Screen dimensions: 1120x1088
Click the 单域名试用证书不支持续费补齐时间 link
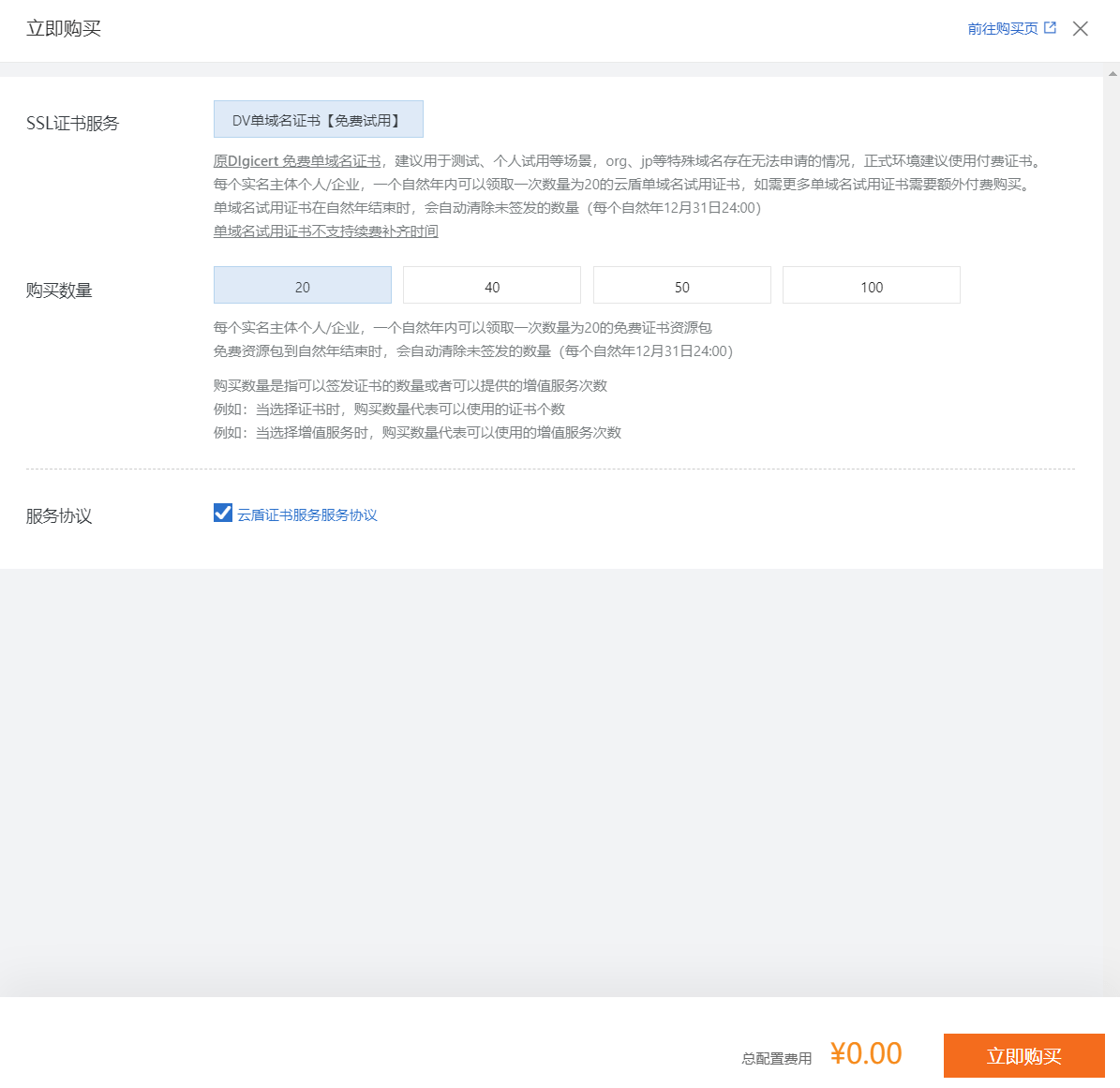pos(325,231)
